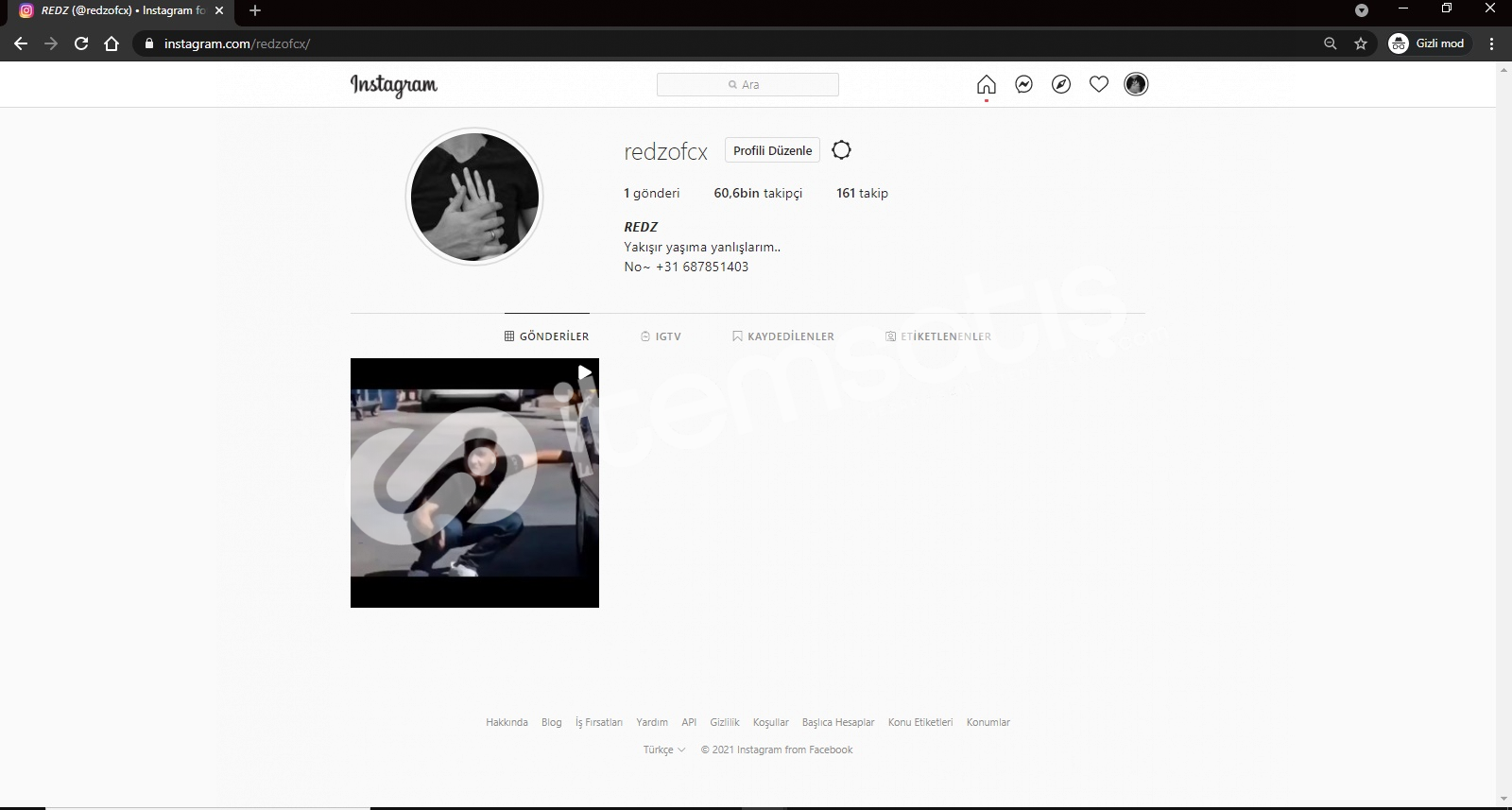1512x810 pixels.
Task: Open activity heart notifications icon
Action: pos(1098,85)
